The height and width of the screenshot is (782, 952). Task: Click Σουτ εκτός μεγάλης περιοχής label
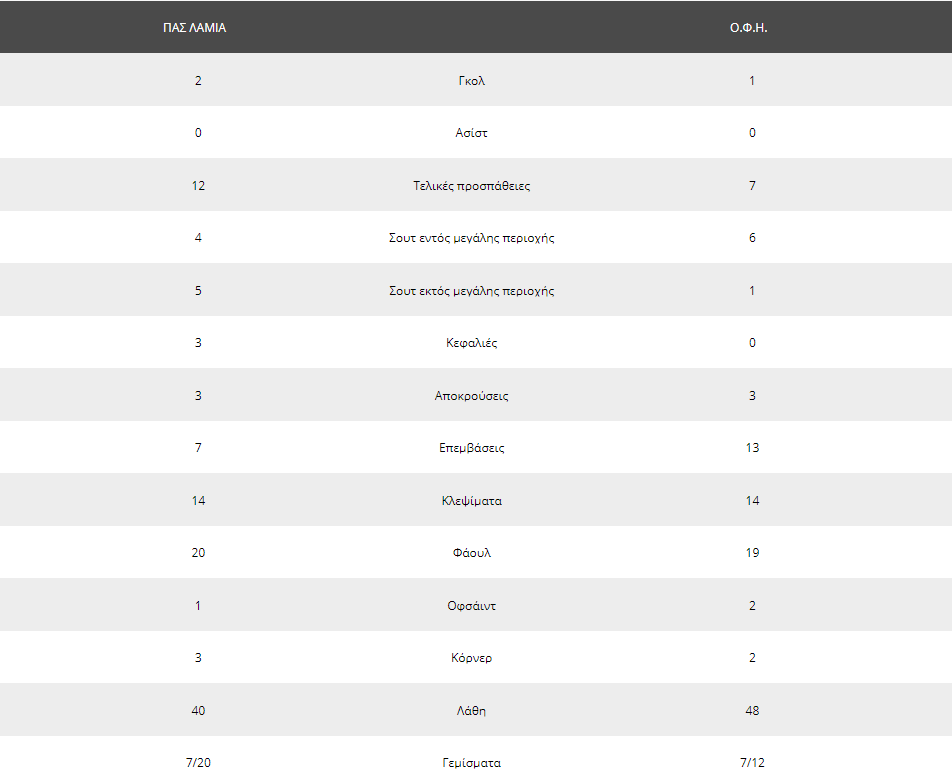[472, 291]
